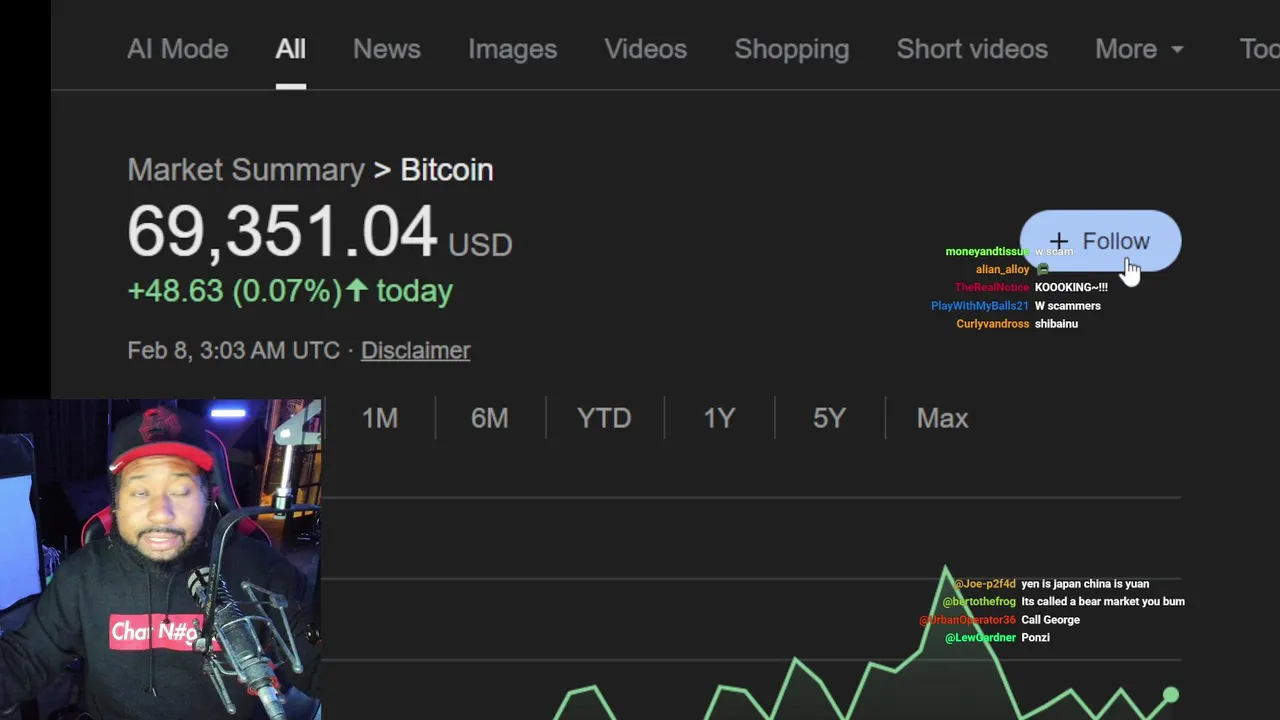
Task: Select the 1M chart range
Action: point(379,418)
